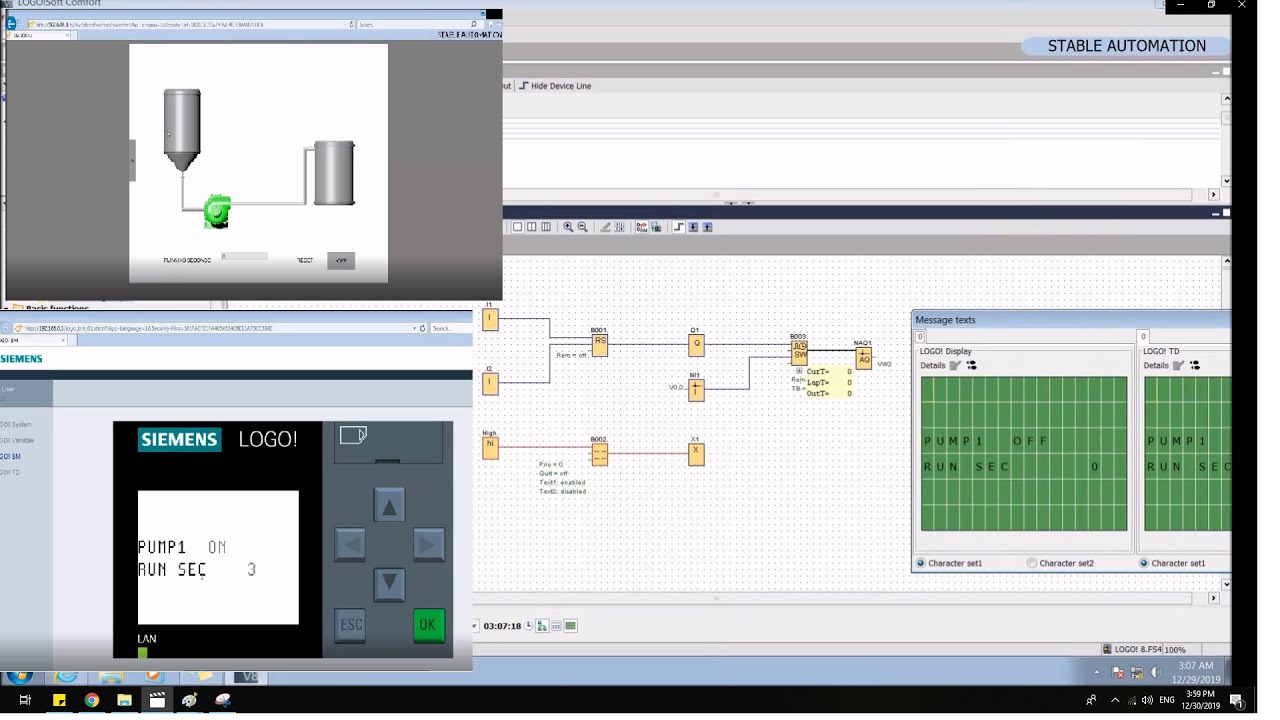The height and width of the screenshot is (720, 1280).
Task: Select message tab 0 above LOGO! TD
Action: coord(1143,338)
